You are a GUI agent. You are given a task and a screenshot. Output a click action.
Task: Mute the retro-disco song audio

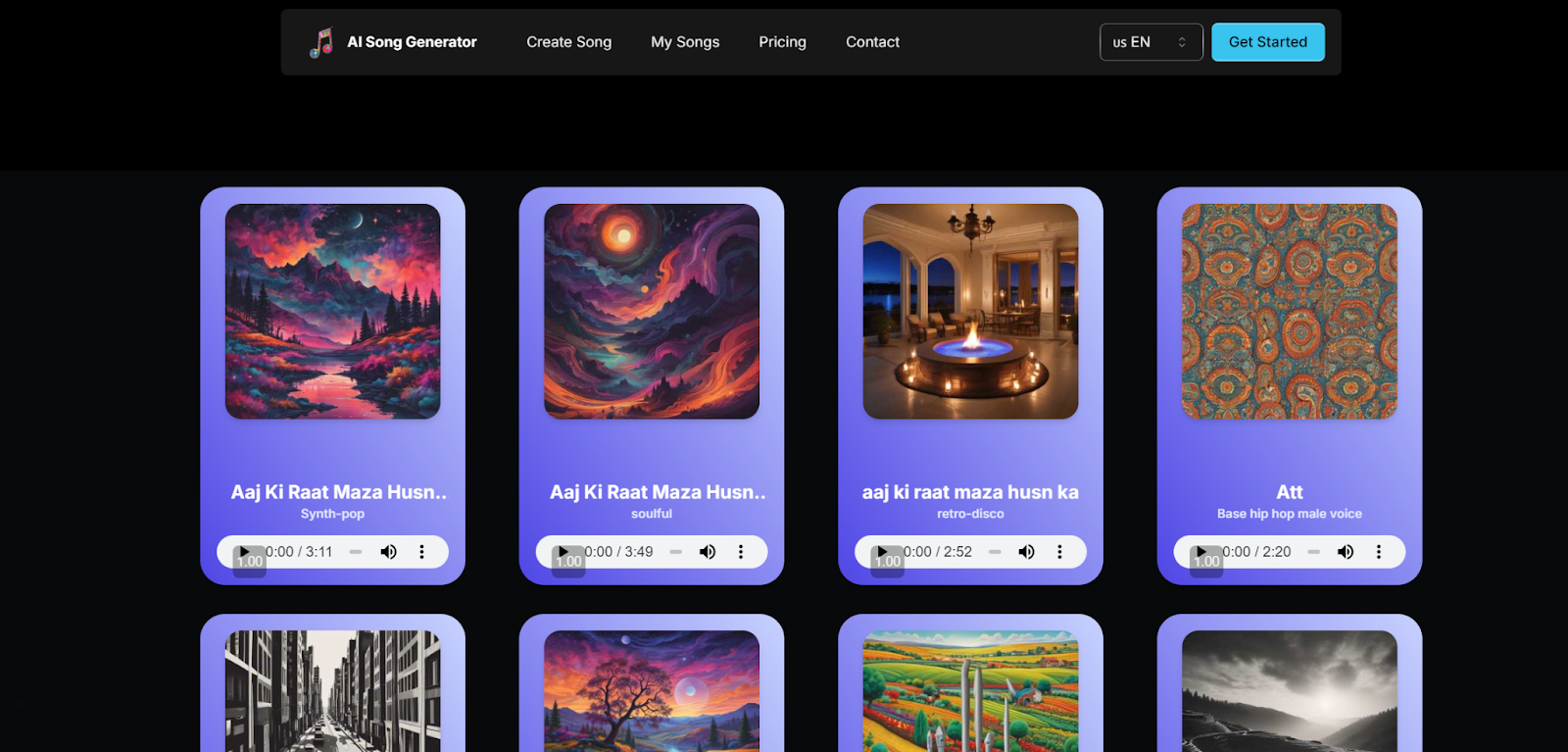(1027, 552)
